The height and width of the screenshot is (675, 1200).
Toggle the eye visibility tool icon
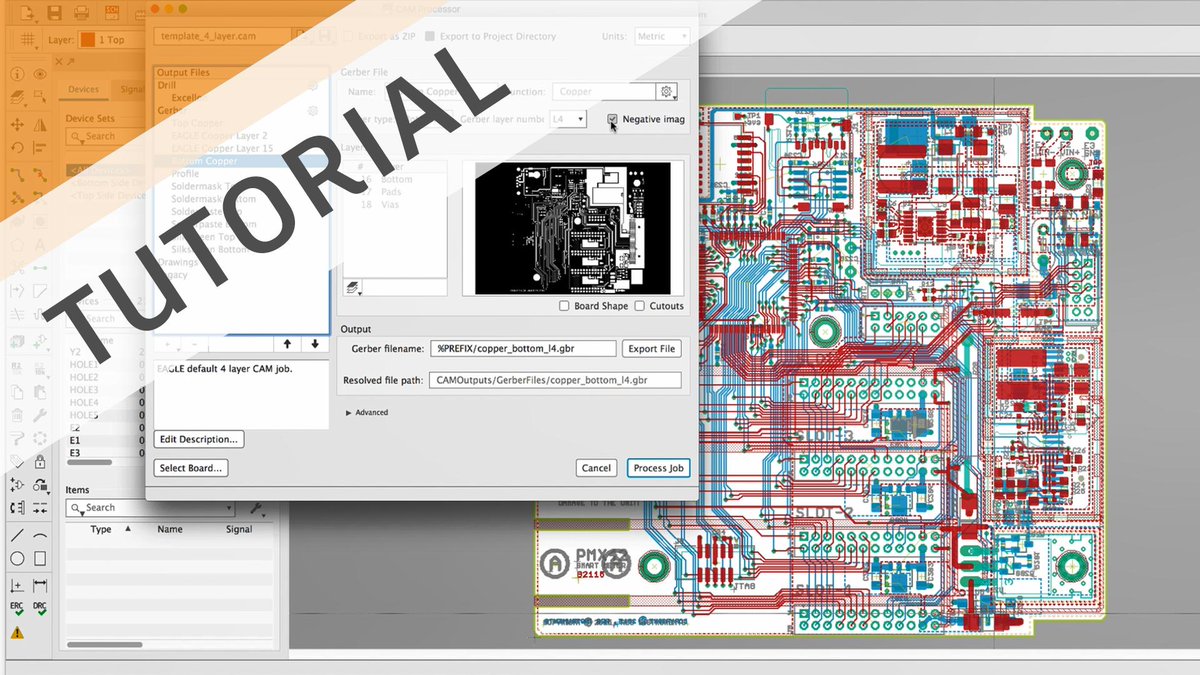point(40,74)
